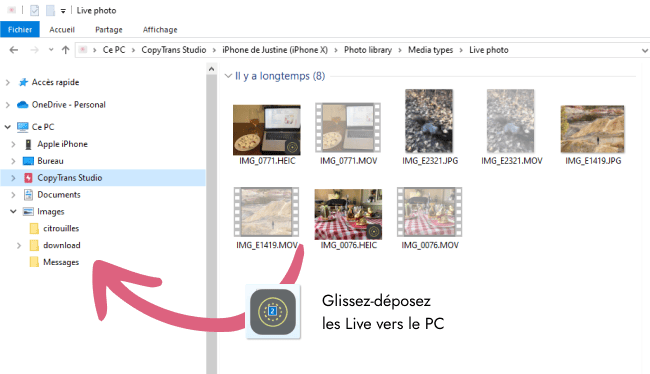Image resolution: width=650 pixels, height=374 pixels.
Task: Select IMG_0771.HEIC thumbnail
Action: point(267,129)
